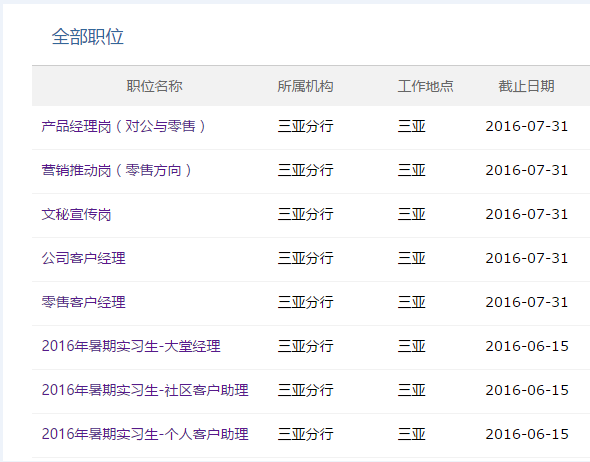Open 产品经理岗（对公与零售）job link
The height and width of the screenshot is (462, 590).
(124, 126)
